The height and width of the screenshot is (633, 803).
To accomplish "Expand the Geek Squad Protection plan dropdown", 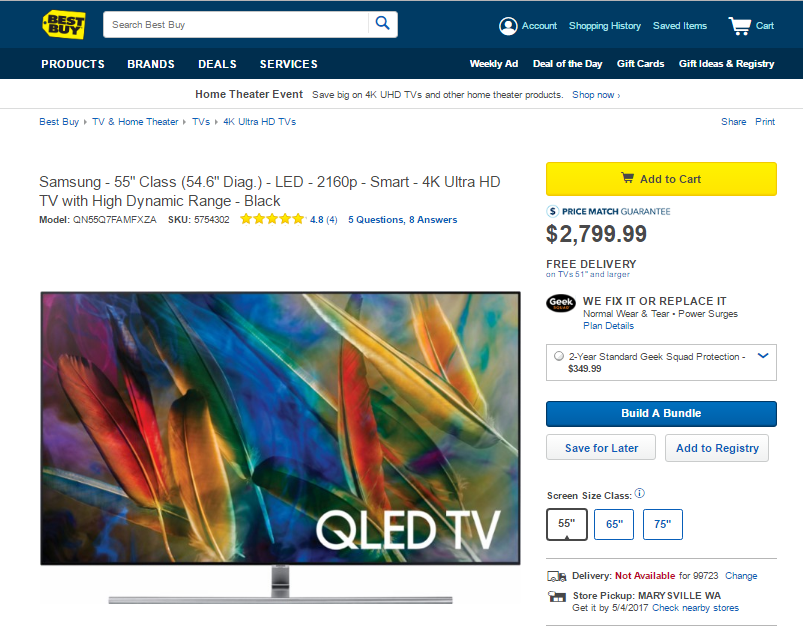I will 763,356.
